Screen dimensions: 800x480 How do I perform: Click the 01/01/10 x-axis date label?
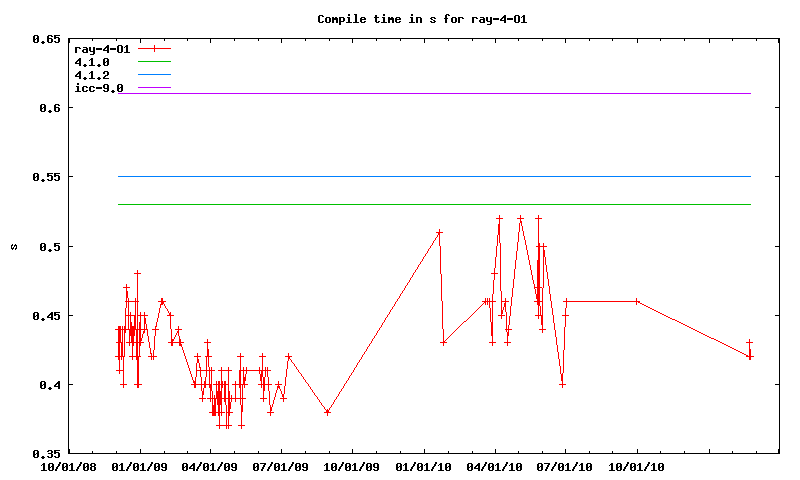pos(423,466)
